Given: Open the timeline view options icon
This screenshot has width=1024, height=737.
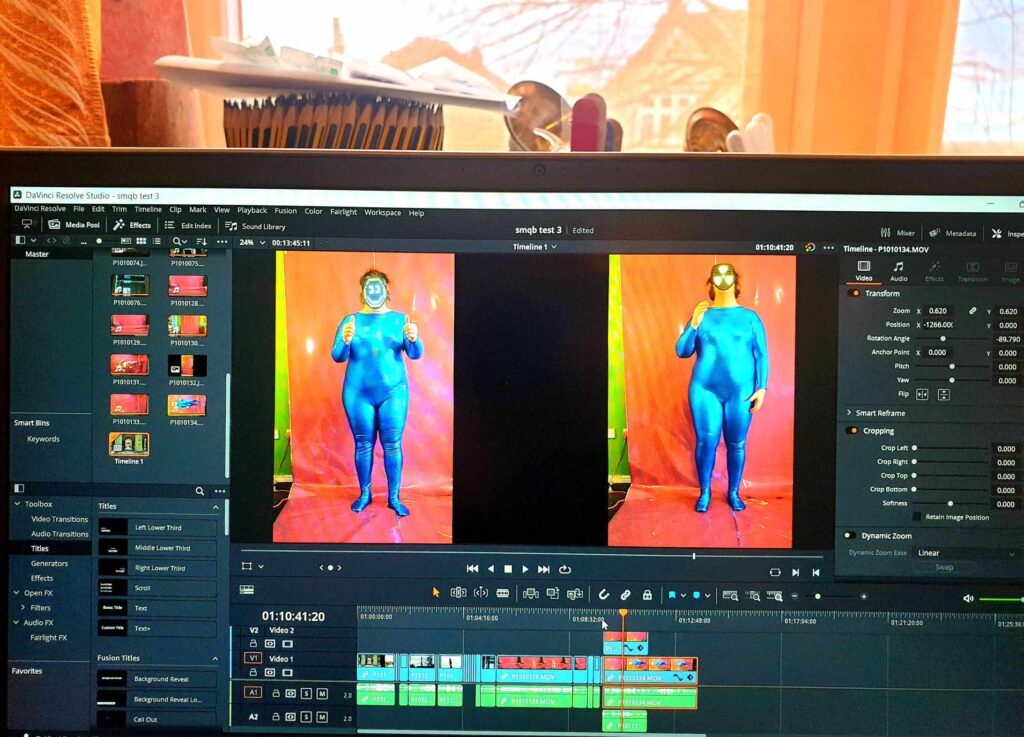Looking at the screenshot, I should [247, 589].
